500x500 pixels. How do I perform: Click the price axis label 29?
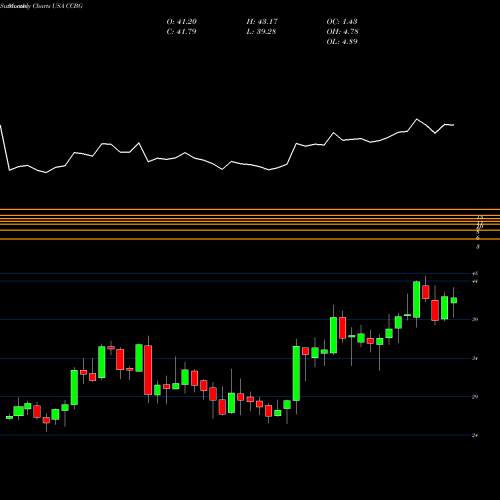coord(475,397)
